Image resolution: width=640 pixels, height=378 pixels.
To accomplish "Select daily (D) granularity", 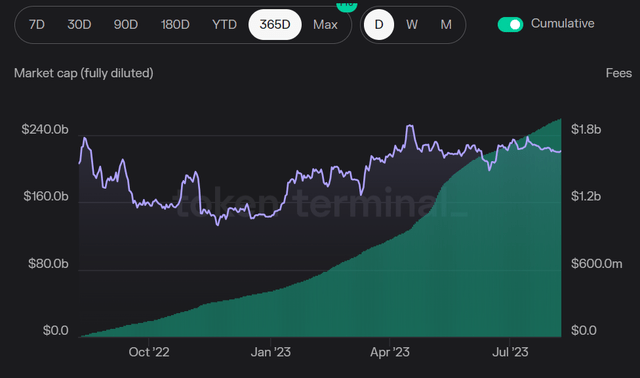I will (379, 24).
